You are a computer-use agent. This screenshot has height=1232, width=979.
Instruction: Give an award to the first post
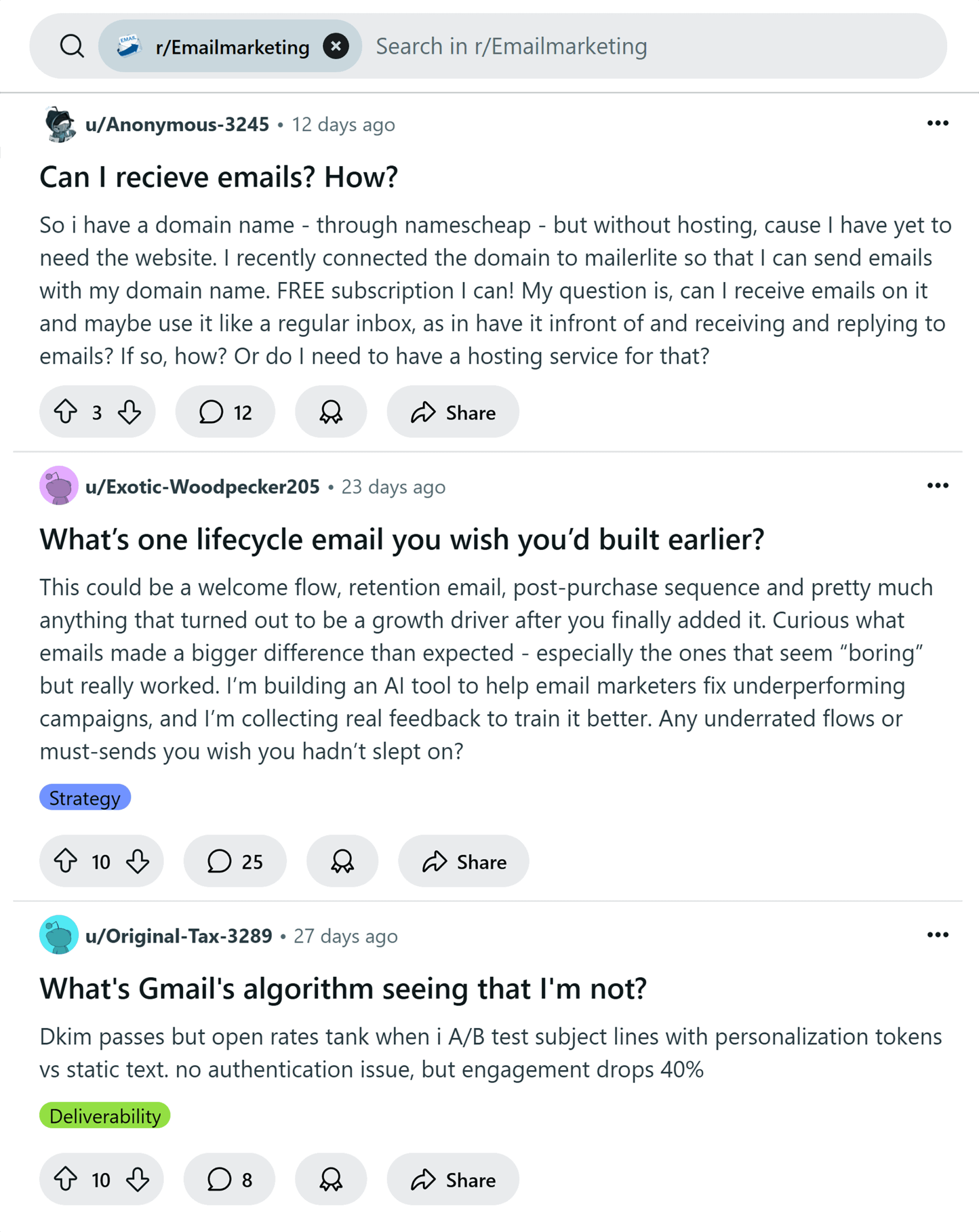(331, 412)
